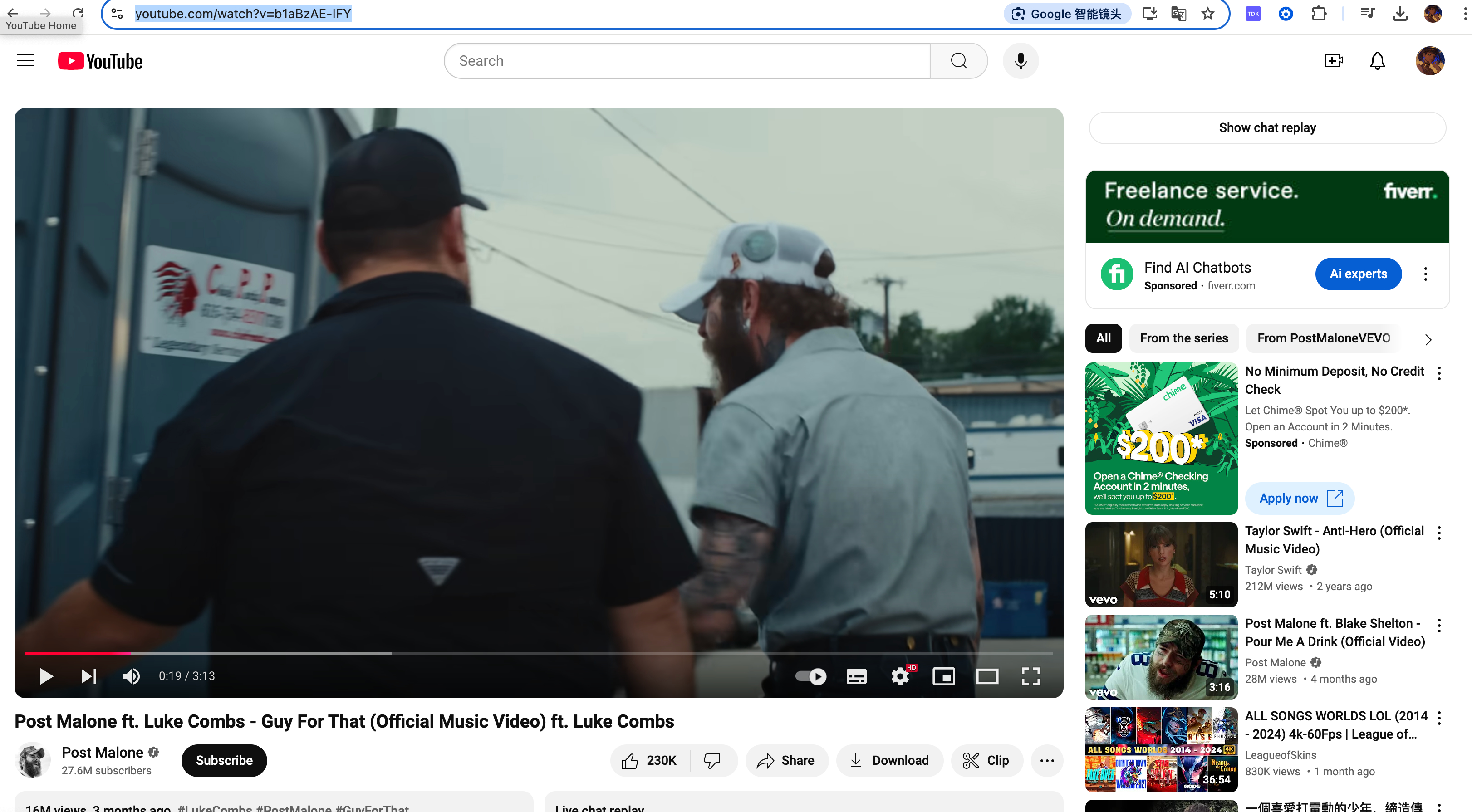Open site information icon in address bar
1472x812 pixels.
tap(117, 13)
